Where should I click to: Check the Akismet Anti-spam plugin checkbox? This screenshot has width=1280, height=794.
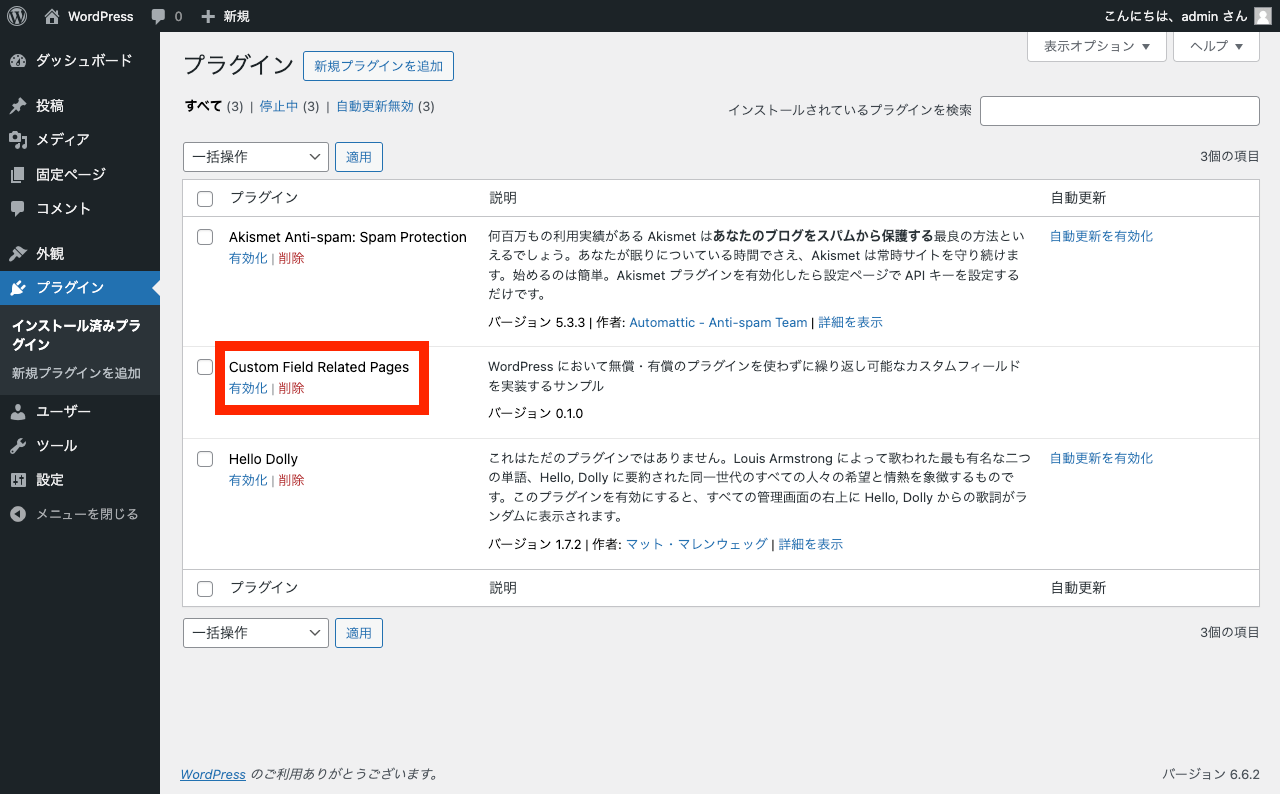[205, 237]
